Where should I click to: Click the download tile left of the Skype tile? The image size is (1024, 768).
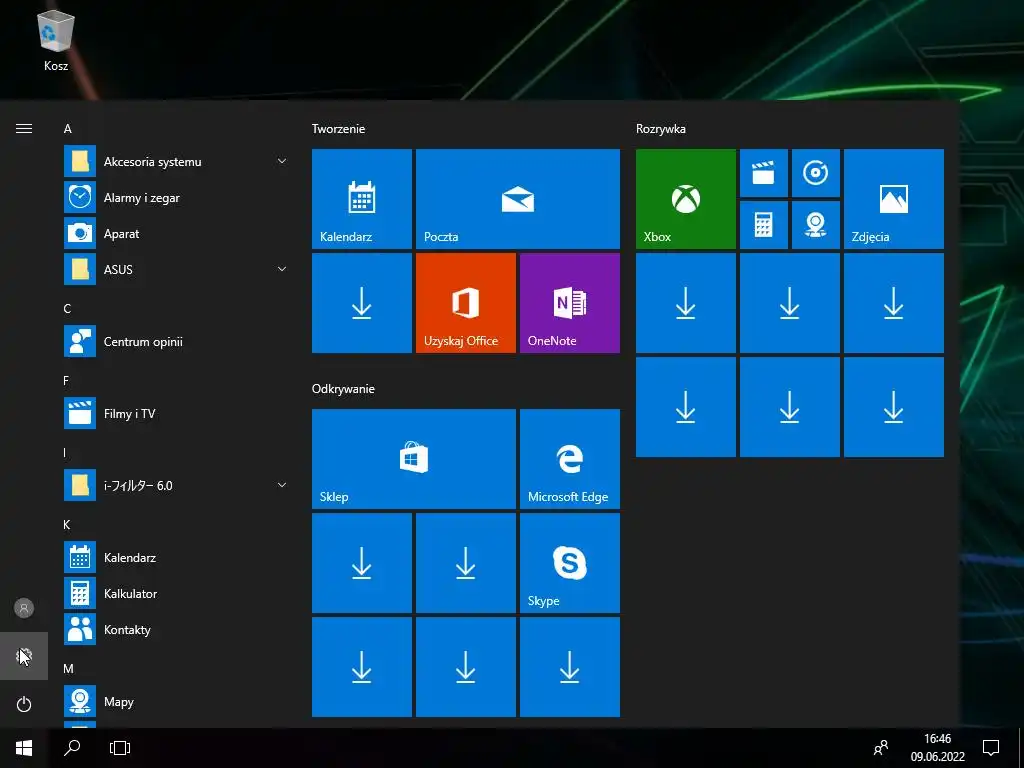coord(466,563)
